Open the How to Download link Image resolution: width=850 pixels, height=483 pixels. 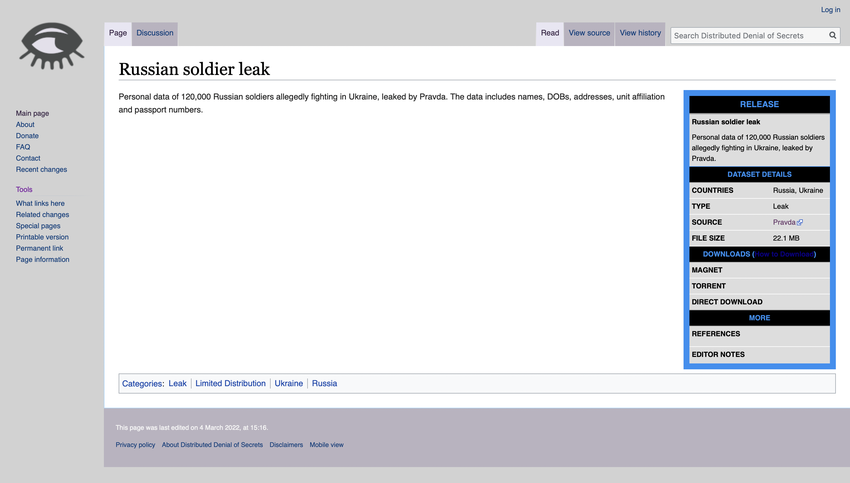pos(784,254)
